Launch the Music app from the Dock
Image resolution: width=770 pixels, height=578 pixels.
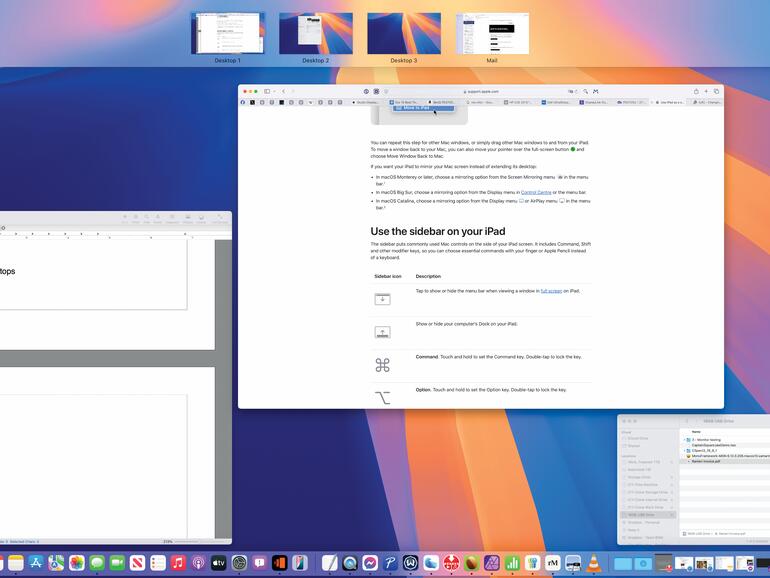tap(178, 564)
